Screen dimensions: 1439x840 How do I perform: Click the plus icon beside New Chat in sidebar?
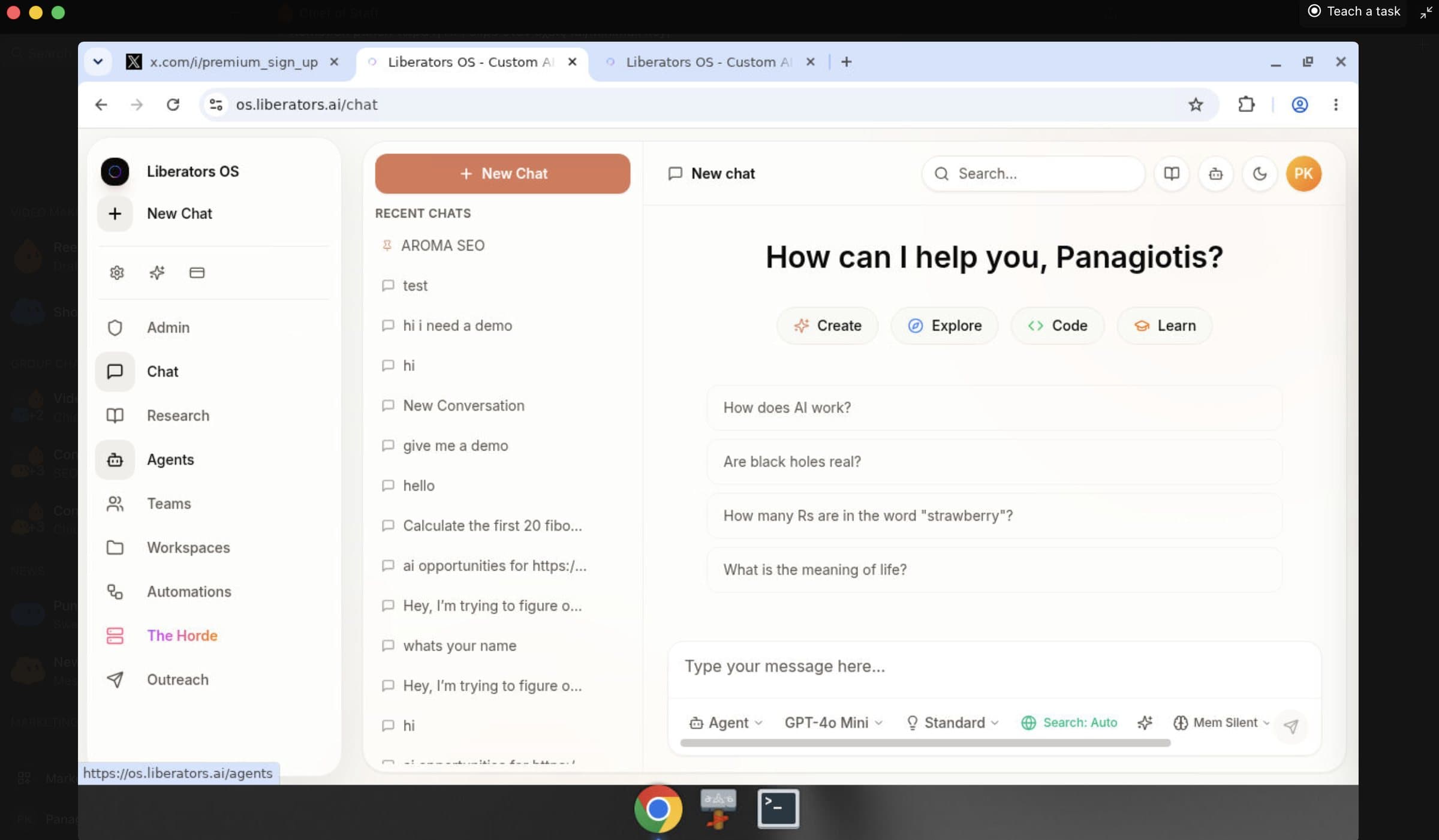point(115,213)
